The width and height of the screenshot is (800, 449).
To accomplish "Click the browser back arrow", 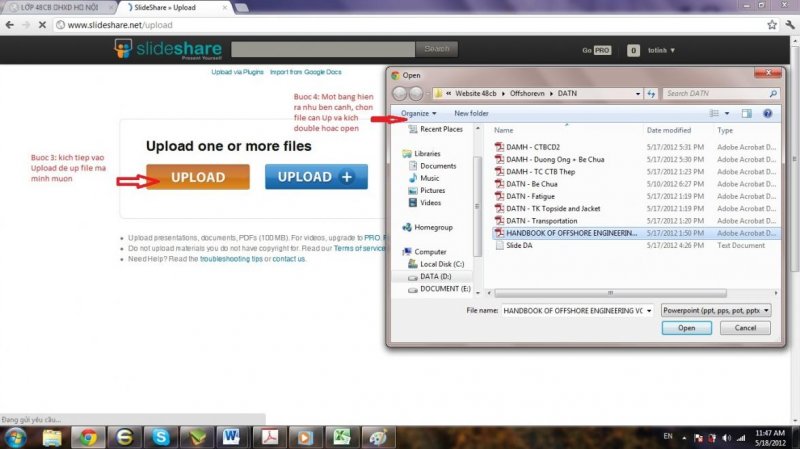I will [10, 24].
